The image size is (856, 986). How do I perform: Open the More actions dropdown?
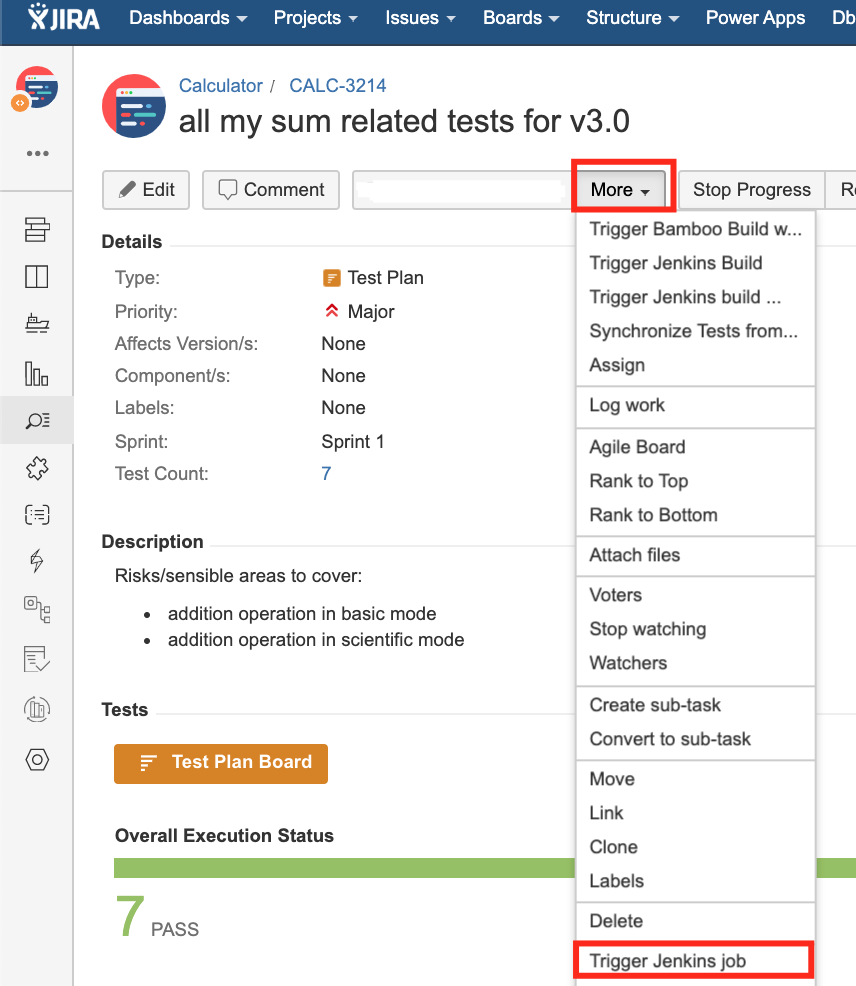tap(620, 189)
